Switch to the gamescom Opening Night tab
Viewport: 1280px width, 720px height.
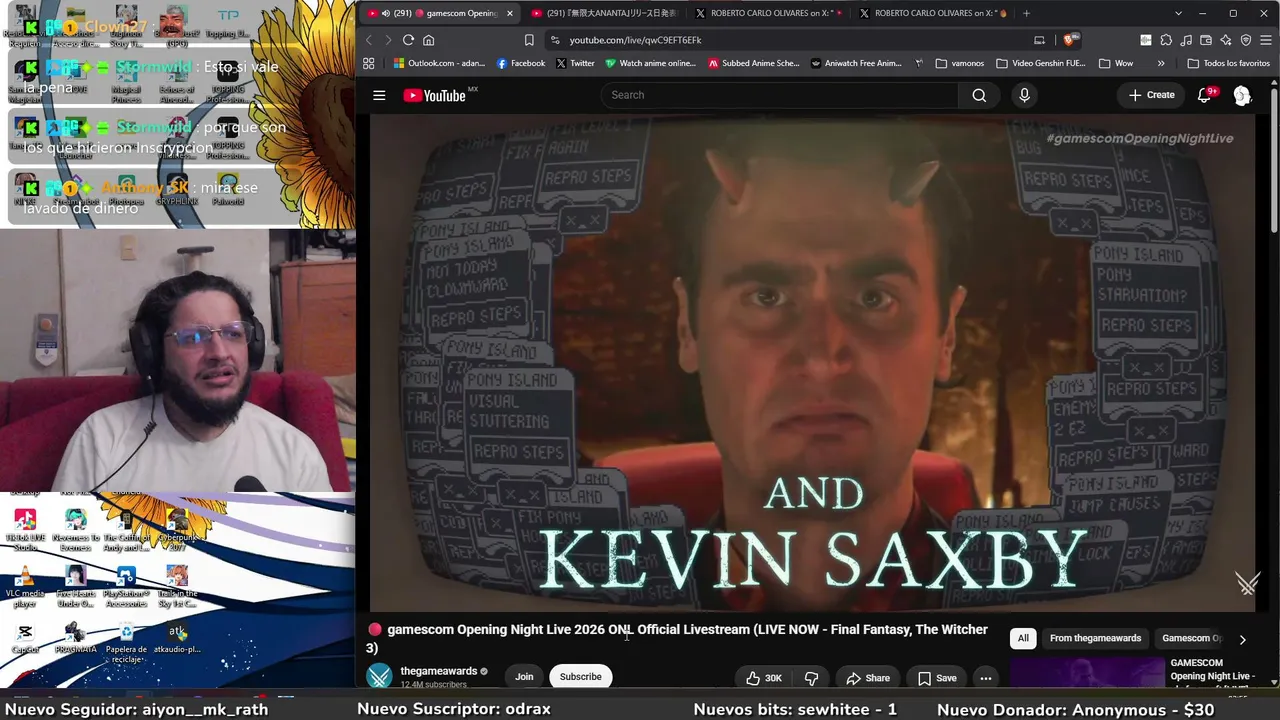click(x=440, y=13)
